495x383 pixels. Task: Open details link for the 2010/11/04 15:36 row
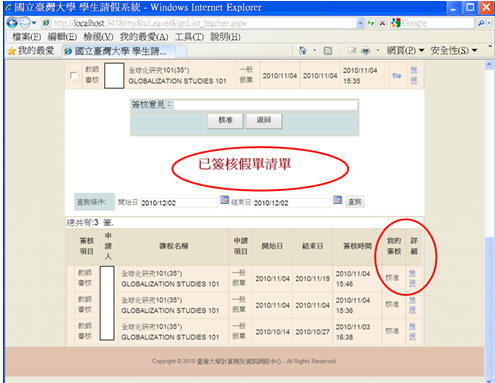point(412,305)
